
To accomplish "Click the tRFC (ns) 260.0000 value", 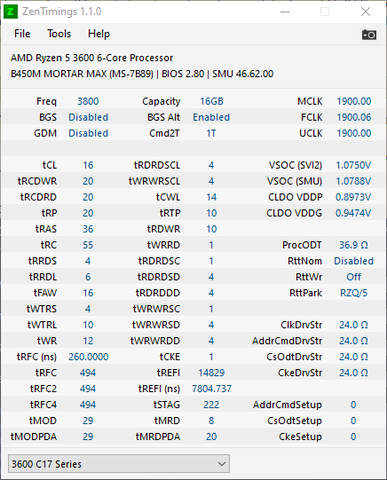I will point(88,357).
